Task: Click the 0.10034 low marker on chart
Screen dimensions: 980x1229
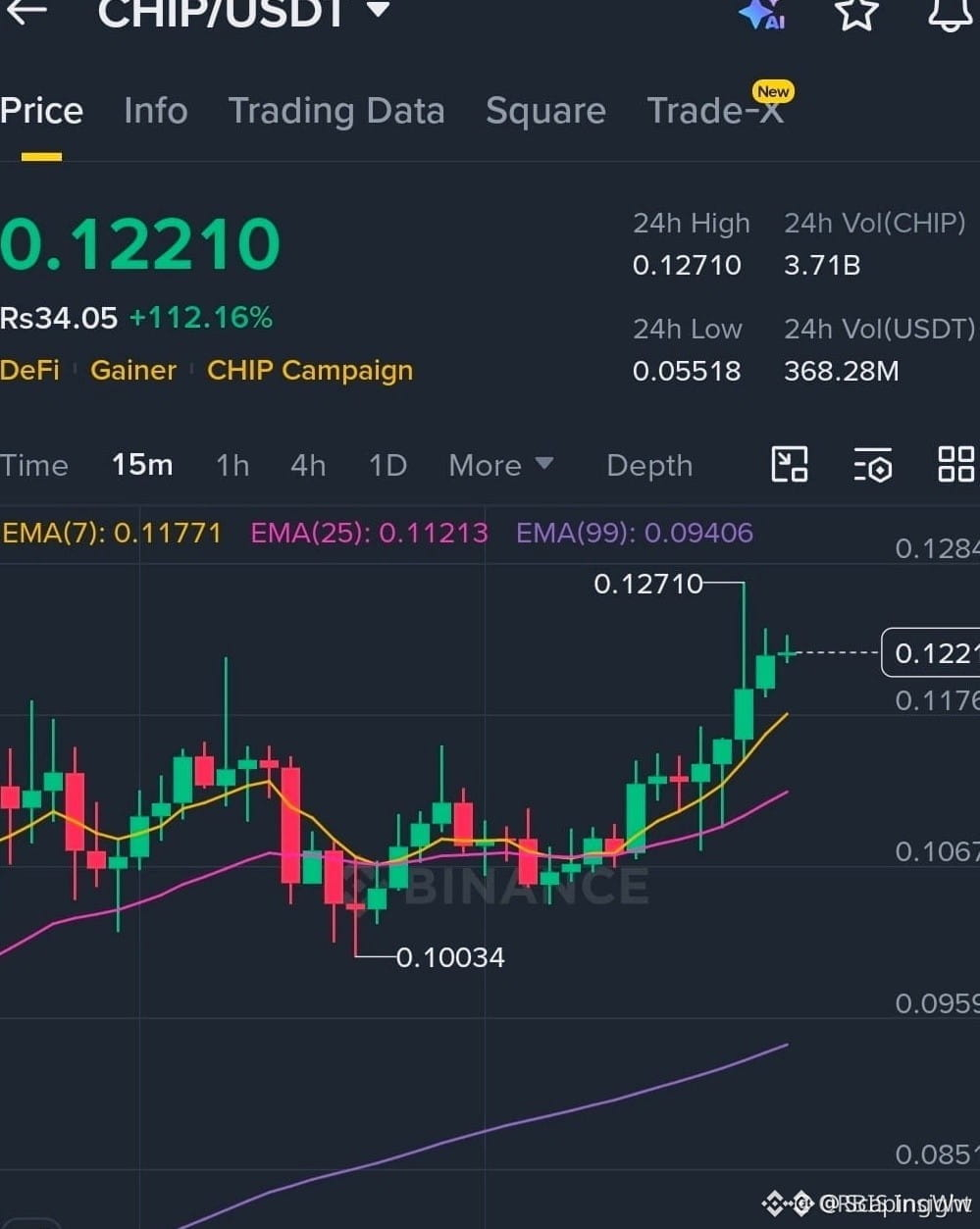Action: pos(450,957)
